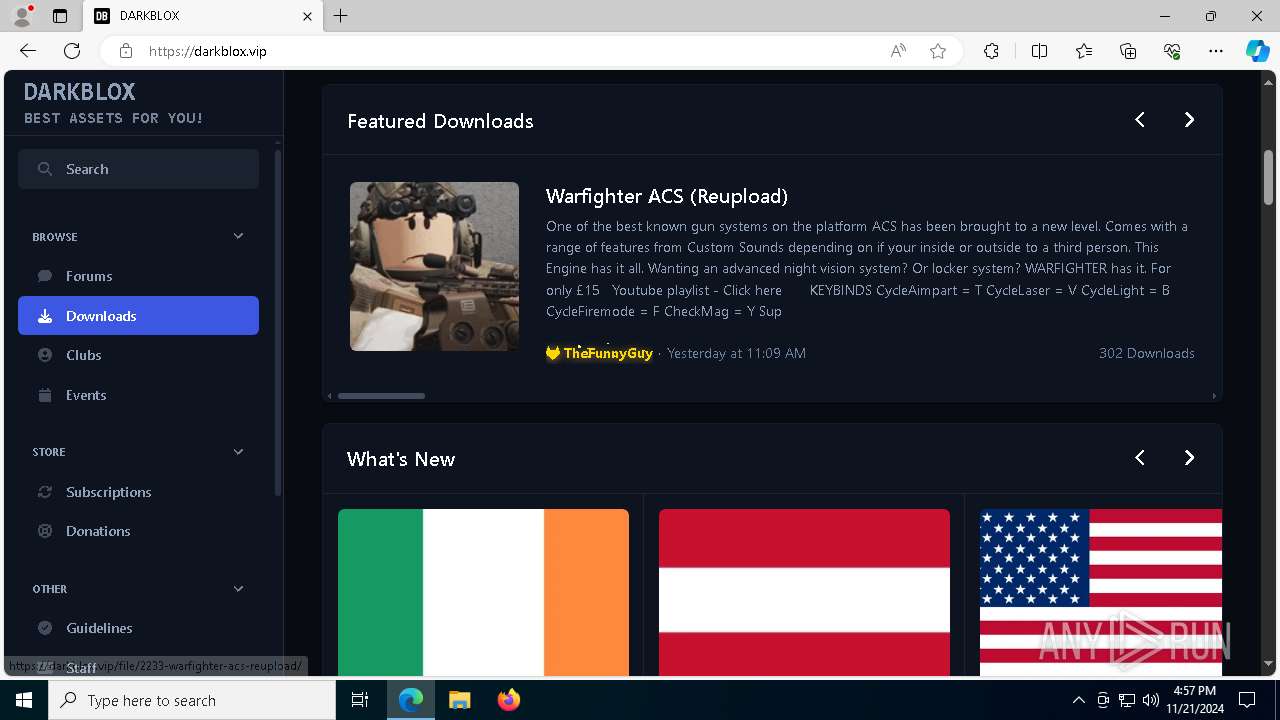This screenshot has width=1280, height=720.
Task: Open the Irish flag download thumbnail
Action: [483, 592]
